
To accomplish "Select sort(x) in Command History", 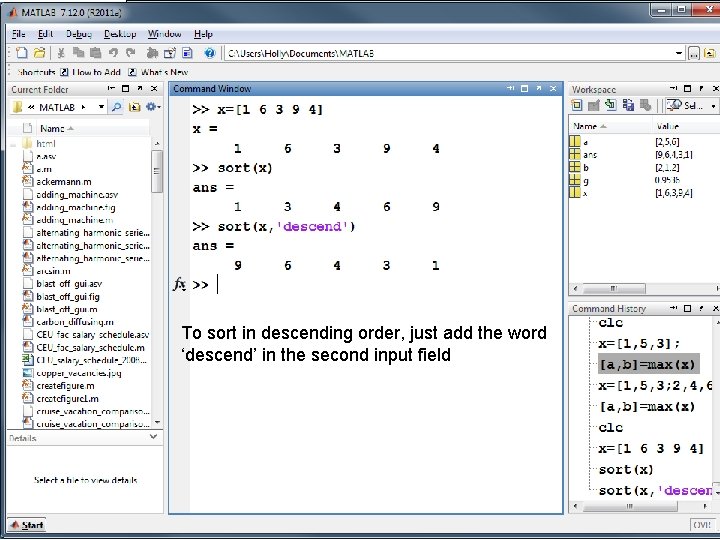I will 625,469.
